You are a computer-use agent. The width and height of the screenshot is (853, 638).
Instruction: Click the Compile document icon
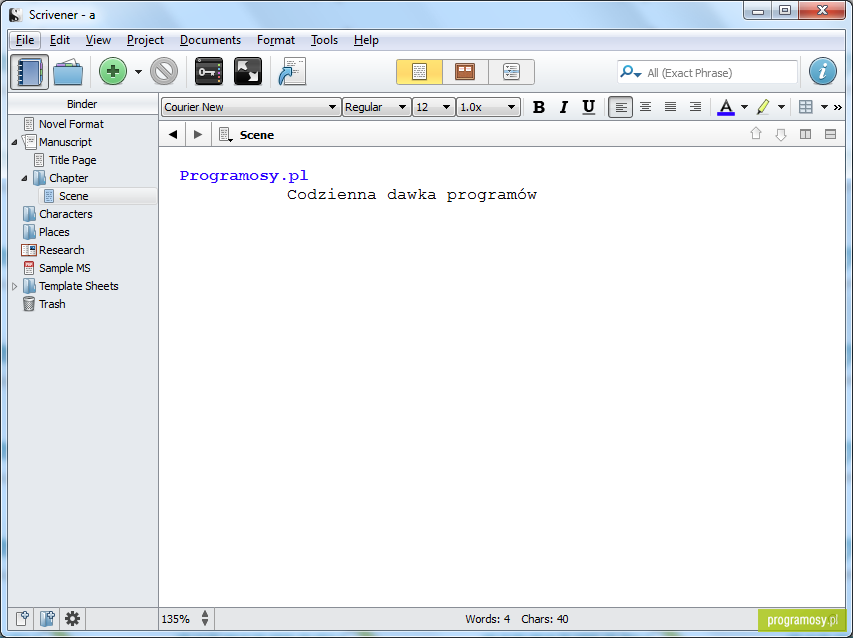tap(292, 72)
